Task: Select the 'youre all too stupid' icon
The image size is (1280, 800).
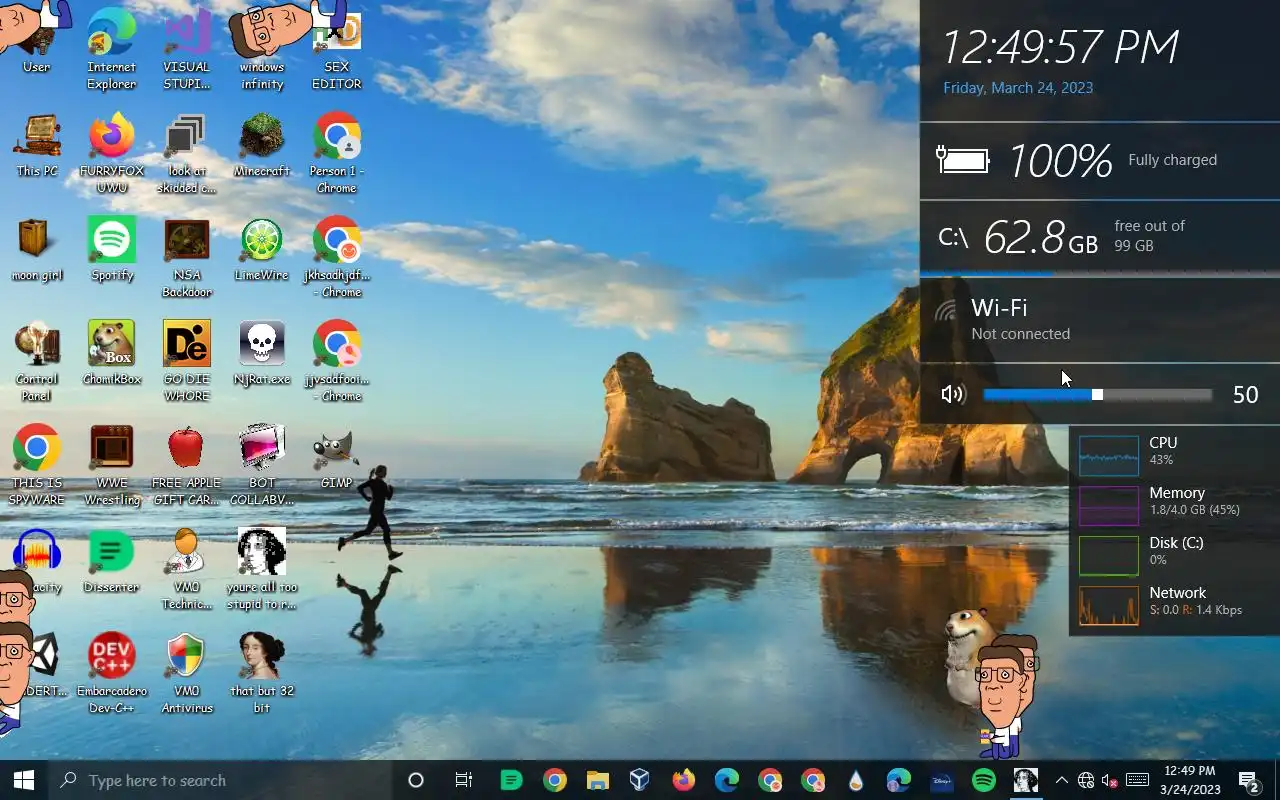Action: click(262, 569)
